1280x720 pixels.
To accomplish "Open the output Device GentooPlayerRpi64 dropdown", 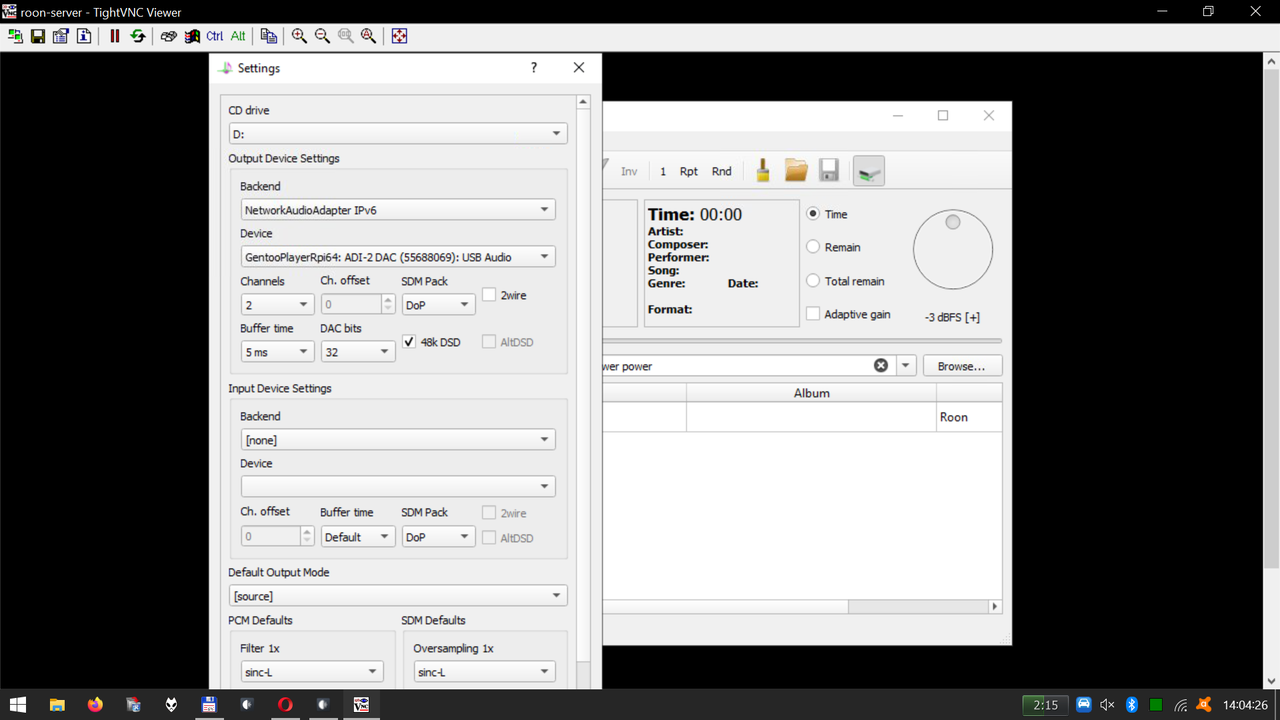I will coord(398,257).
